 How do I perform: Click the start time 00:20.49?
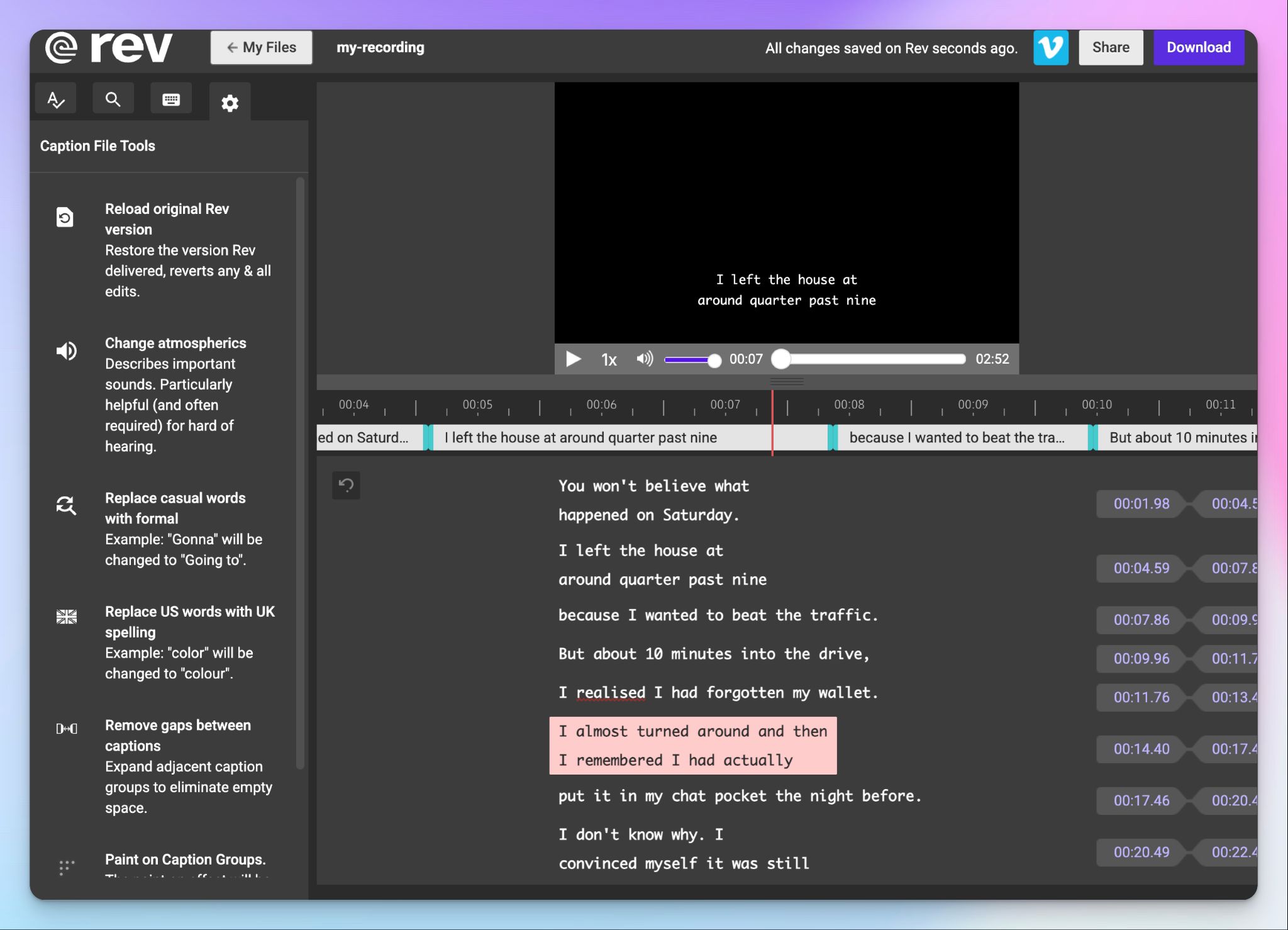tap(1141, 852)
